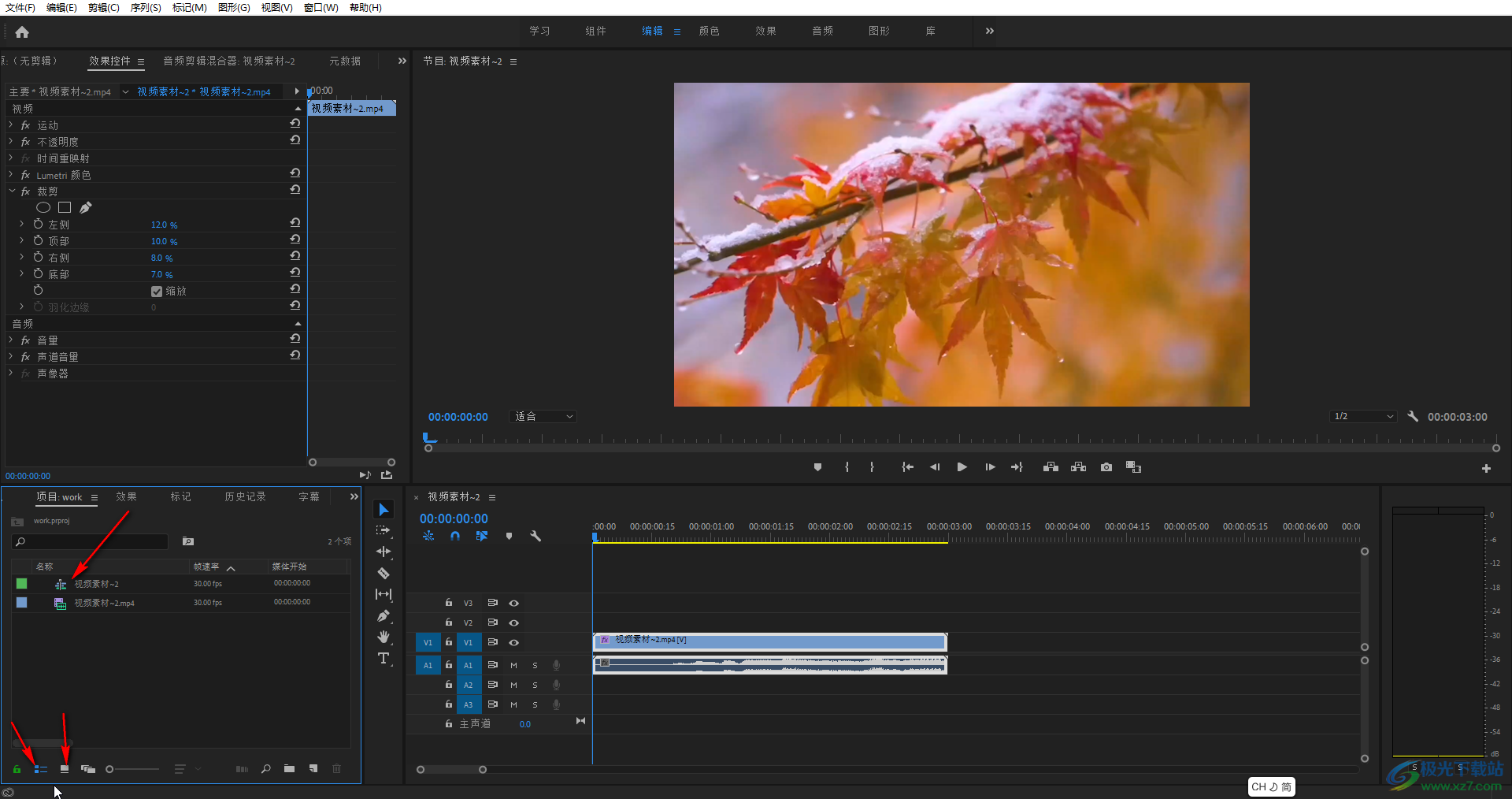This screenshot has width=1512, height=799.
Task: Open program monitor button editor plus
Action: pos(1486,468)
